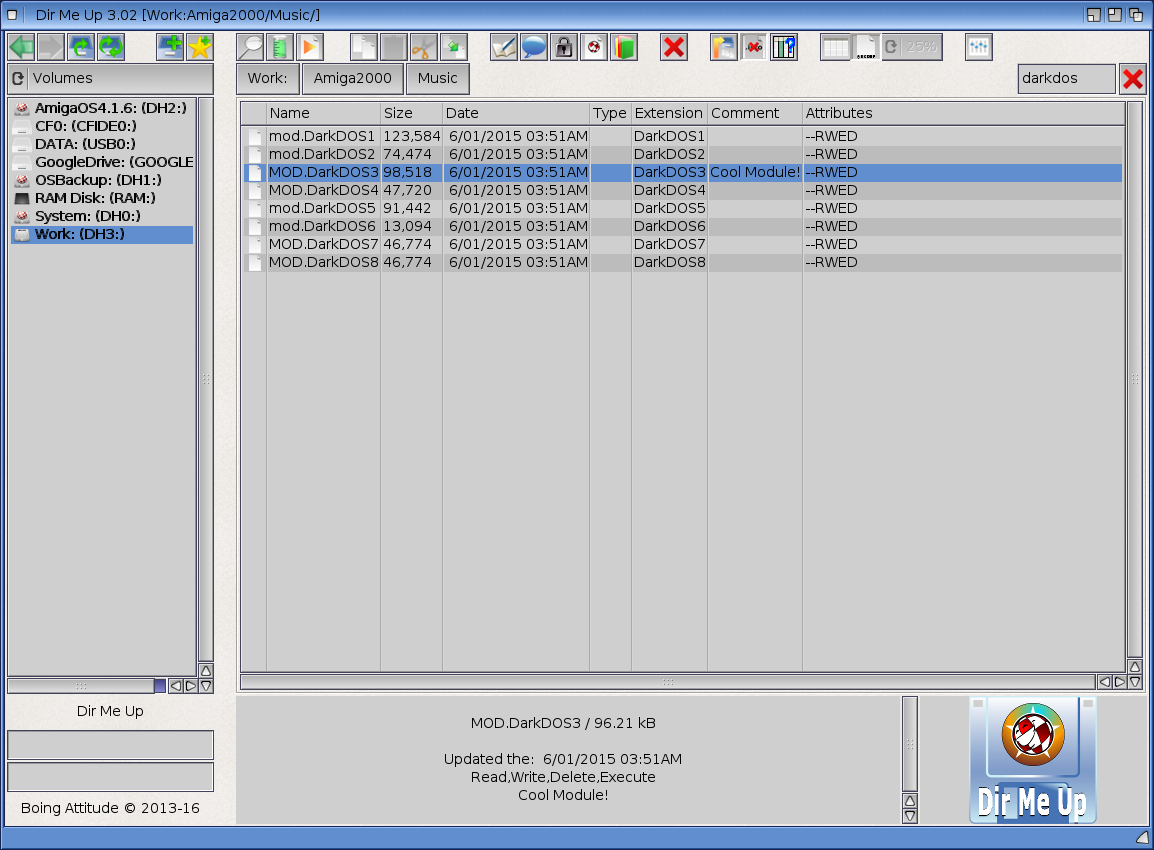This screenshot has width=1154, height=850.
Task: Click the file list horizontal scrollbar
Action: click(x=668, y=682)
